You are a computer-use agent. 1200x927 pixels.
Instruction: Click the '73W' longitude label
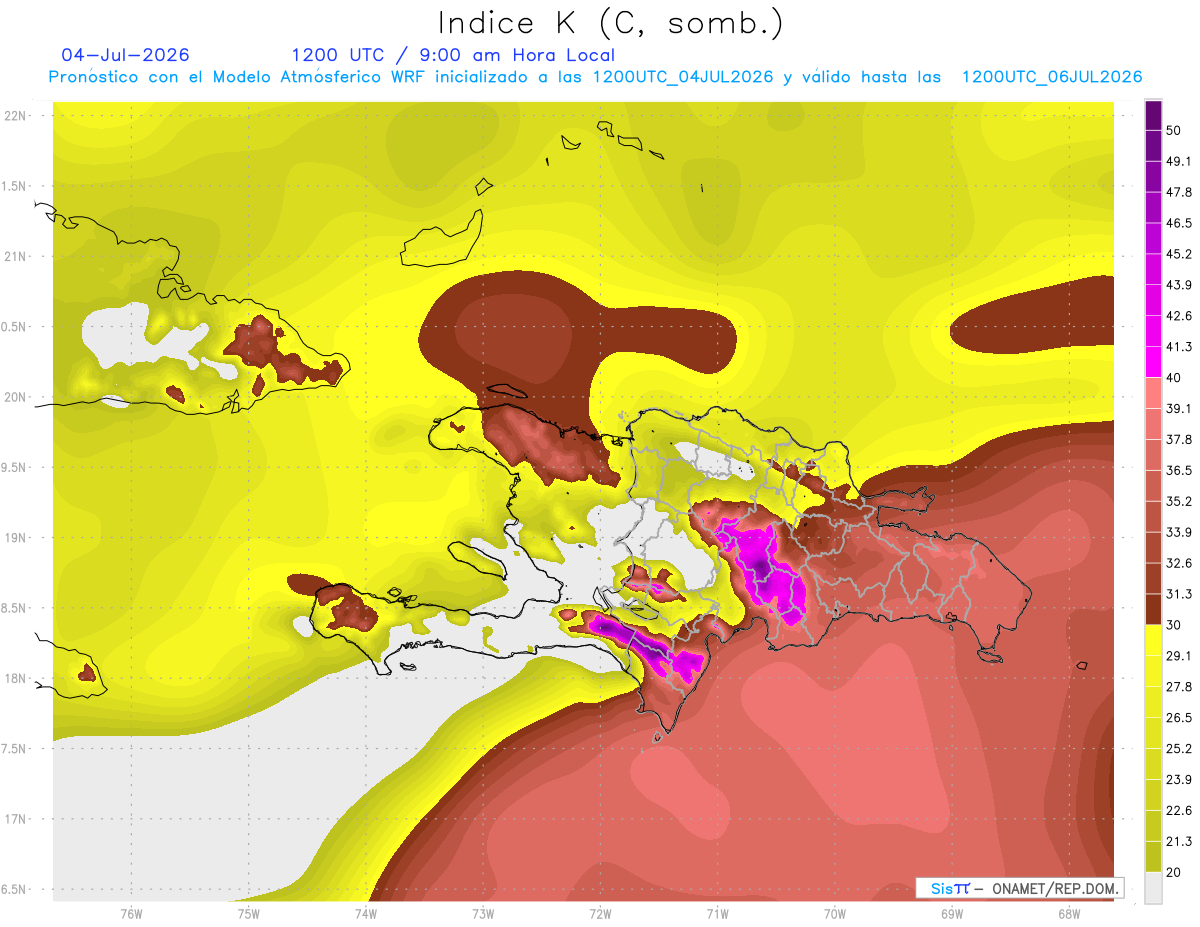pos(483,913)
